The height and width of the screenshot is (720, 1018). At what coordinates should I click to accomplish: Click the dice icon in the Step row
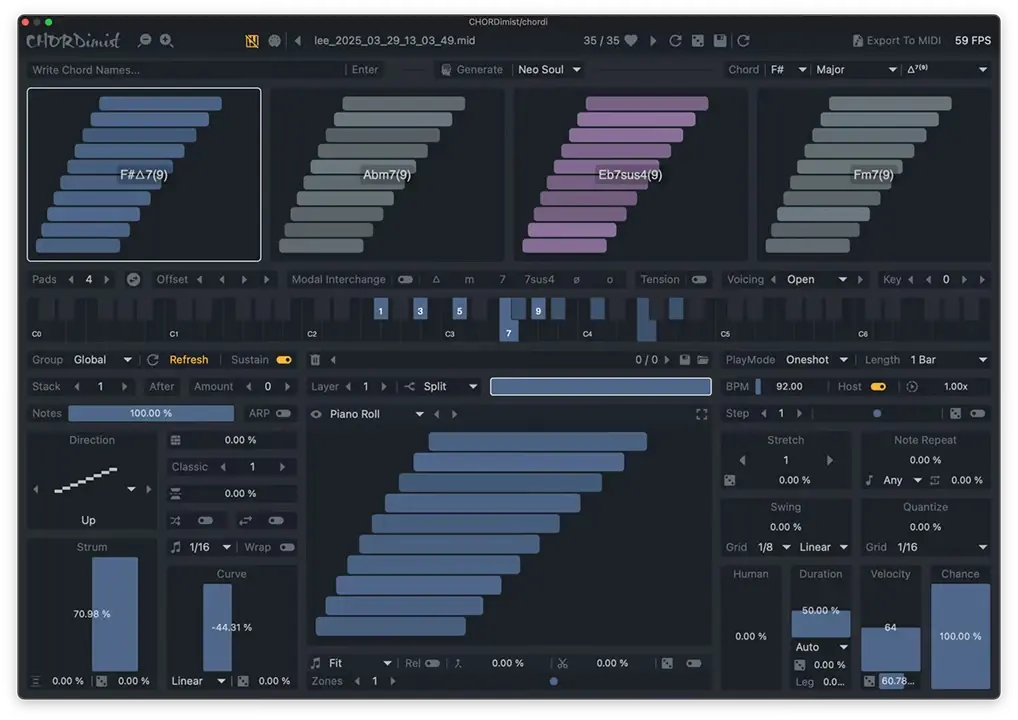click(956, 414)
